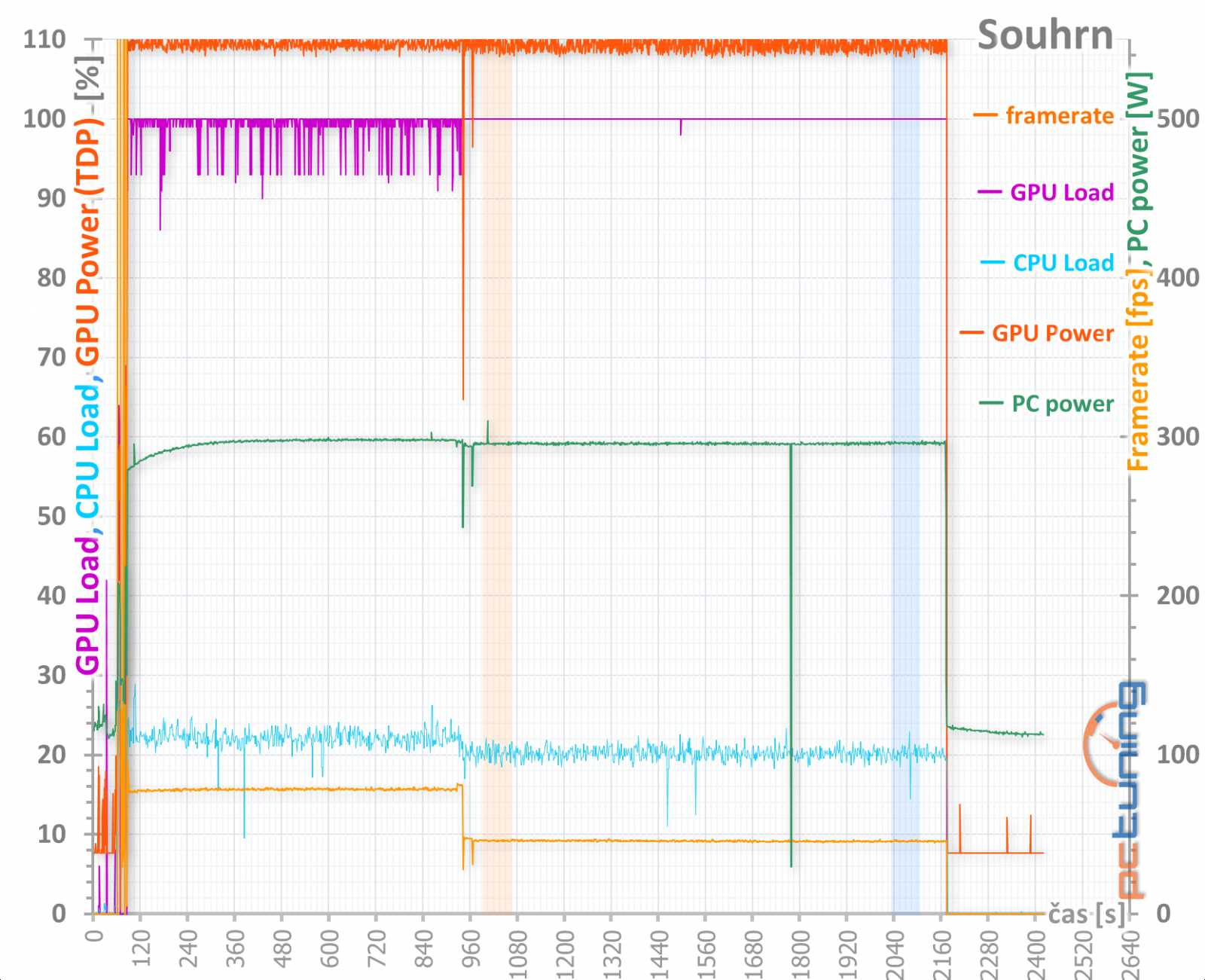Screen dimensions: 1205x980
Task: Click the red-orange GPU Power legend line swatch
Action: [x=972, y=333]
